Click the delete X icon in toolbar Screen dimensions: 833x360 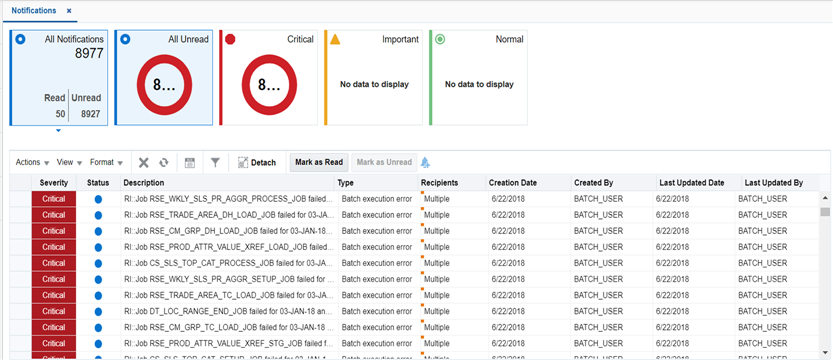143,162
